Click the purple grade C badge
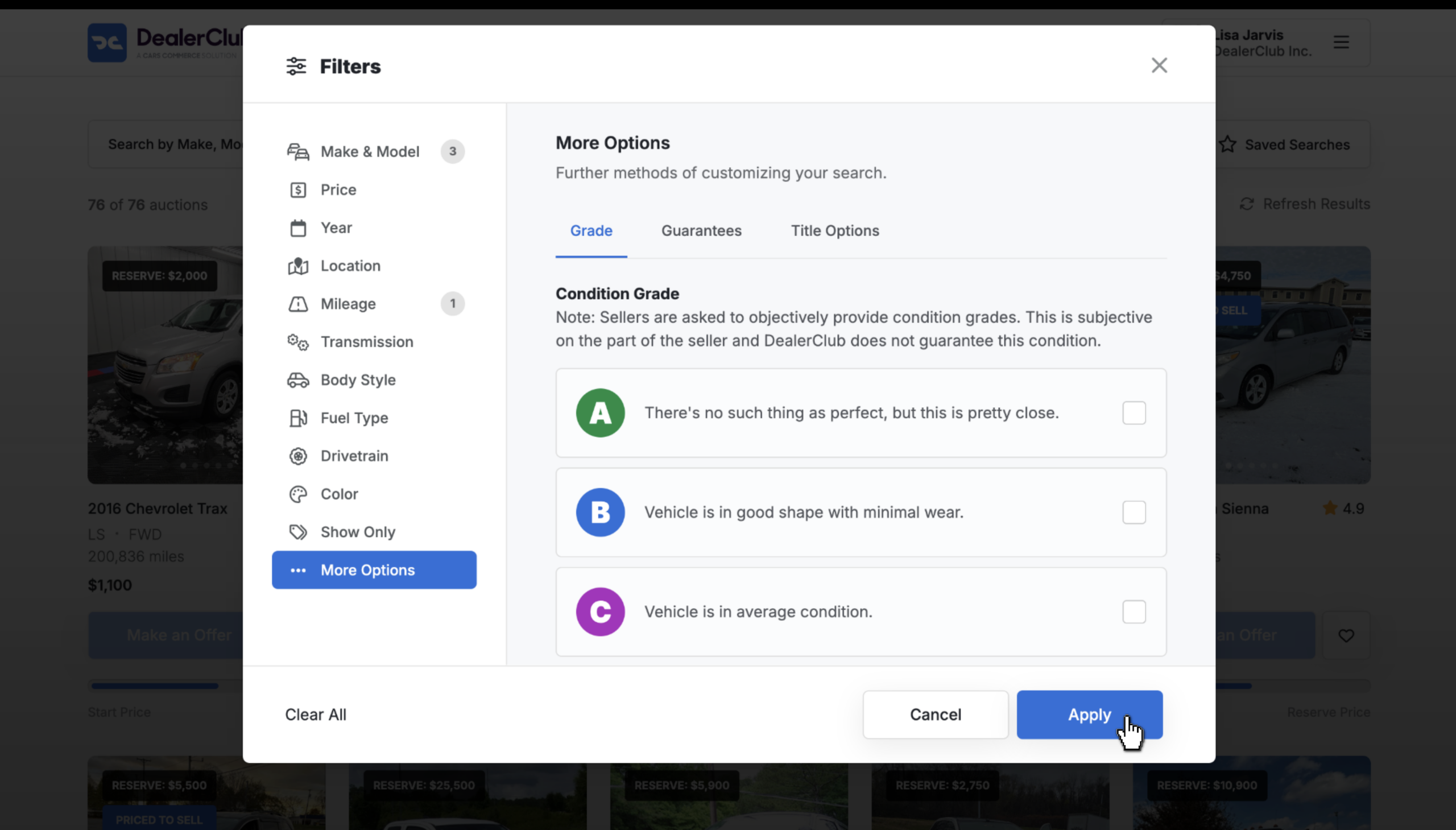The image size is (1456, 830). click(x=600, y=612)
